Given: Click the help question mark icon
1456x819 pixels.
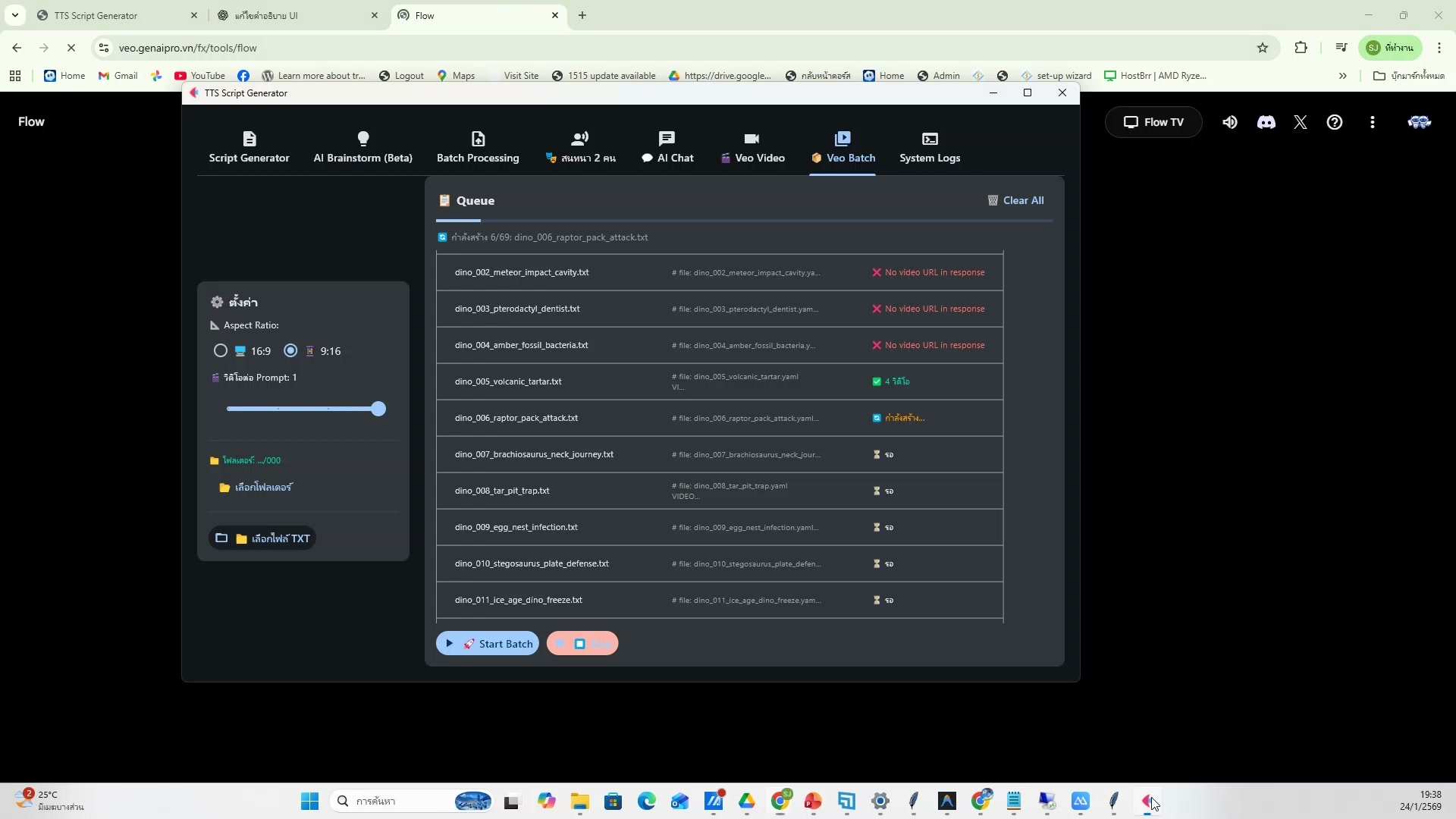Looking at the screenshot, I should tap(1334, 122).
